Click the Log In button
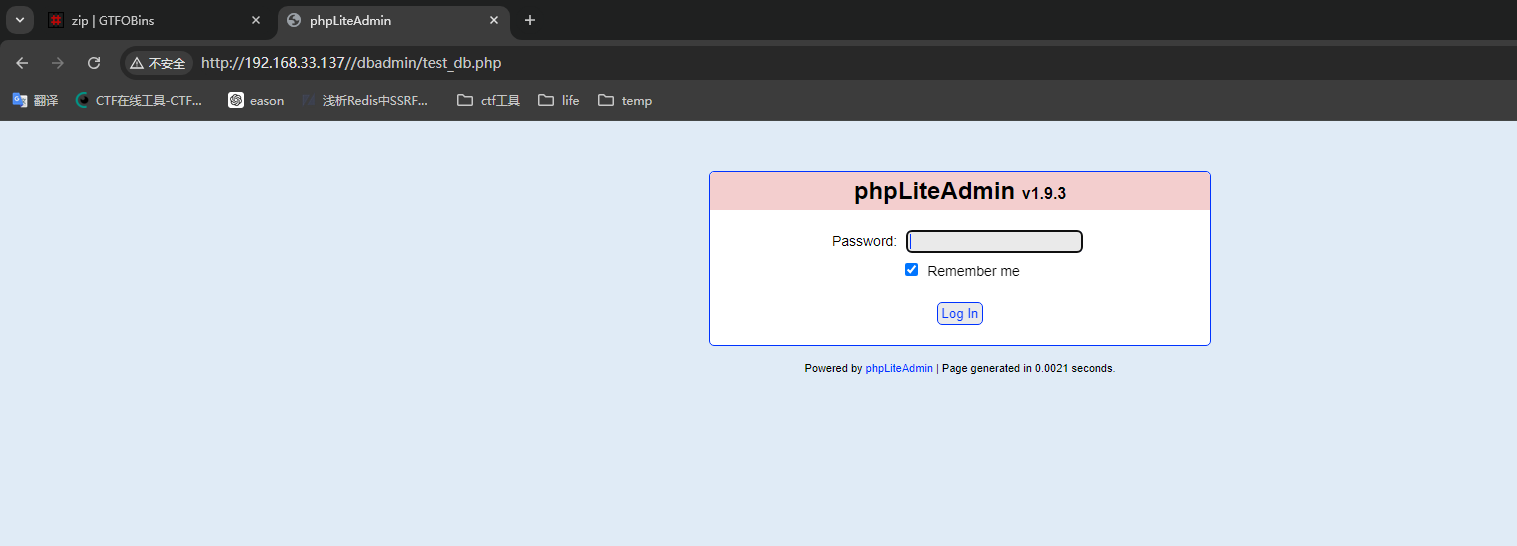The image size is (1517, 546). [960, 314]
